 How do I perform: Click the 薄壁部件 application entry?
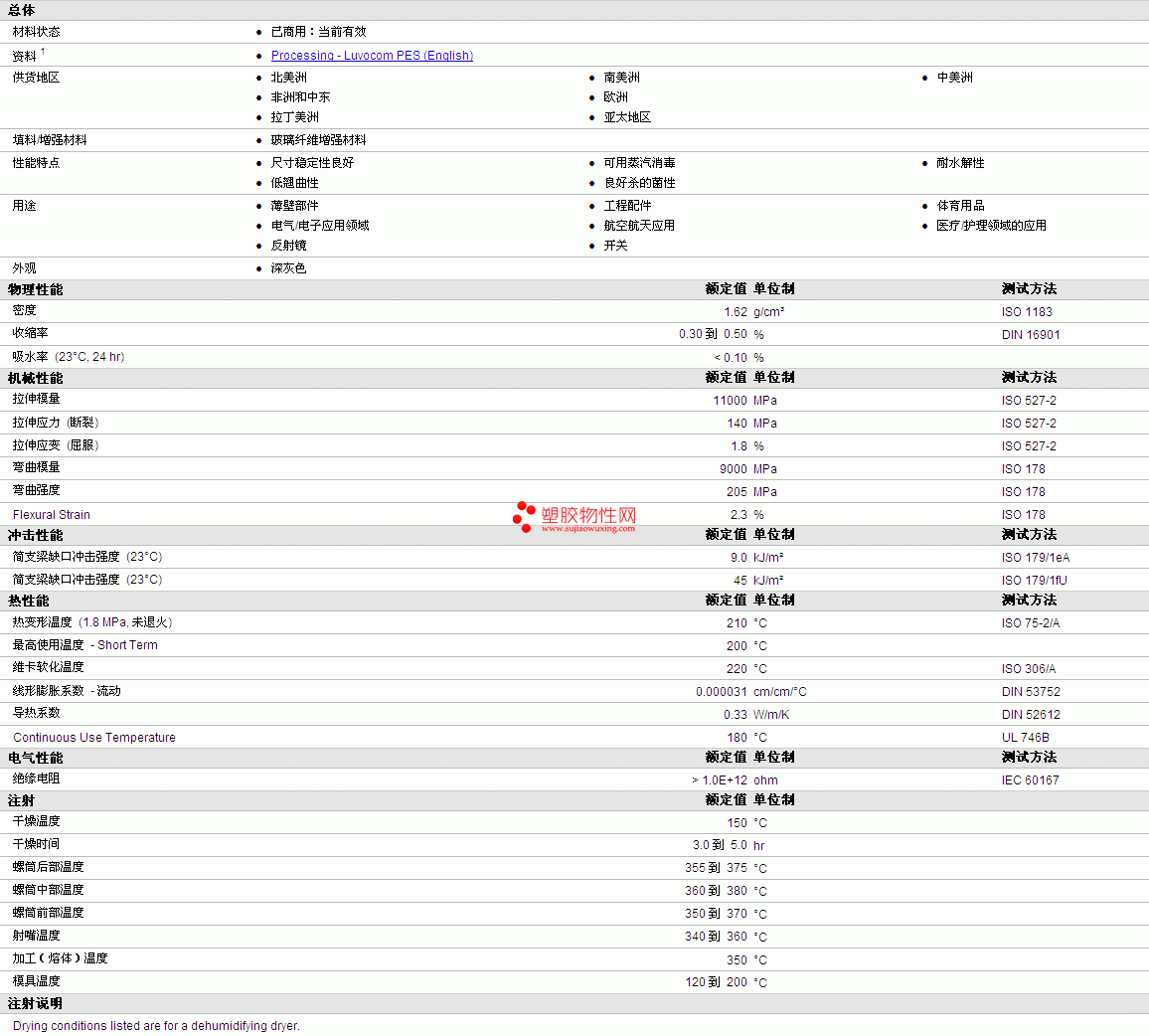point(294,205)
